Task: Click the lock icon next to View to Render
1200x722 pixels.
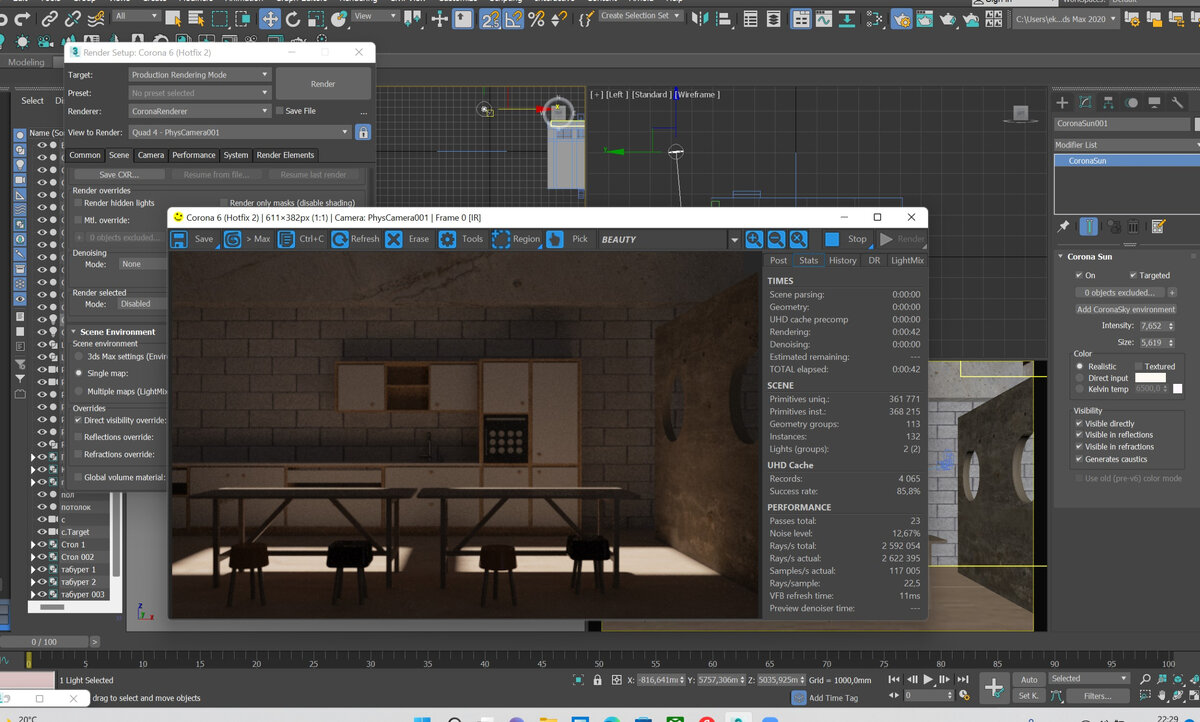Action: point(363,132)
